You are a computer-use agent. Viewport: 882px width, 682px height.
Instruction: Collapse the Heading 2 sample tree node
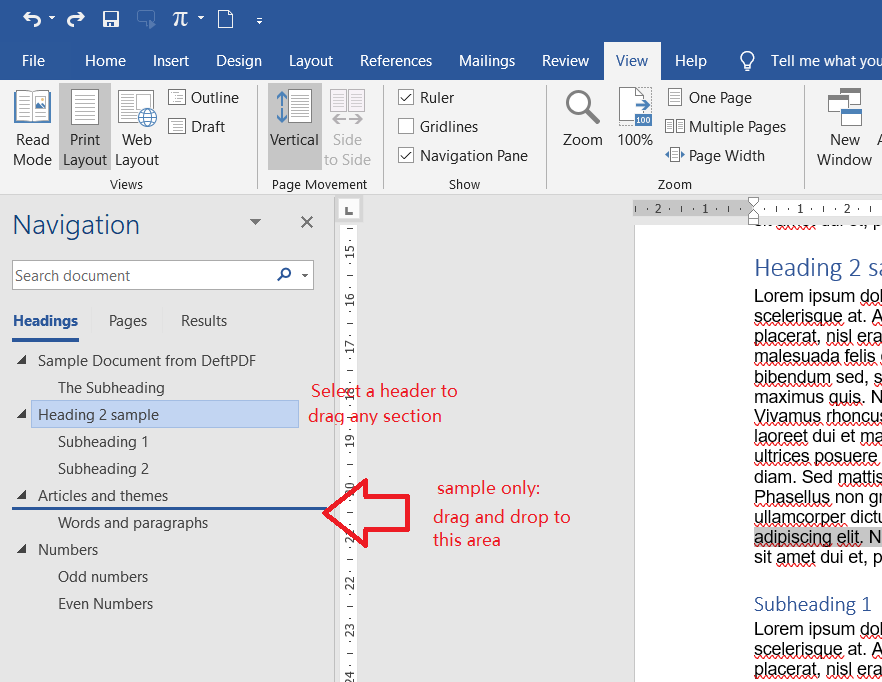22,414
